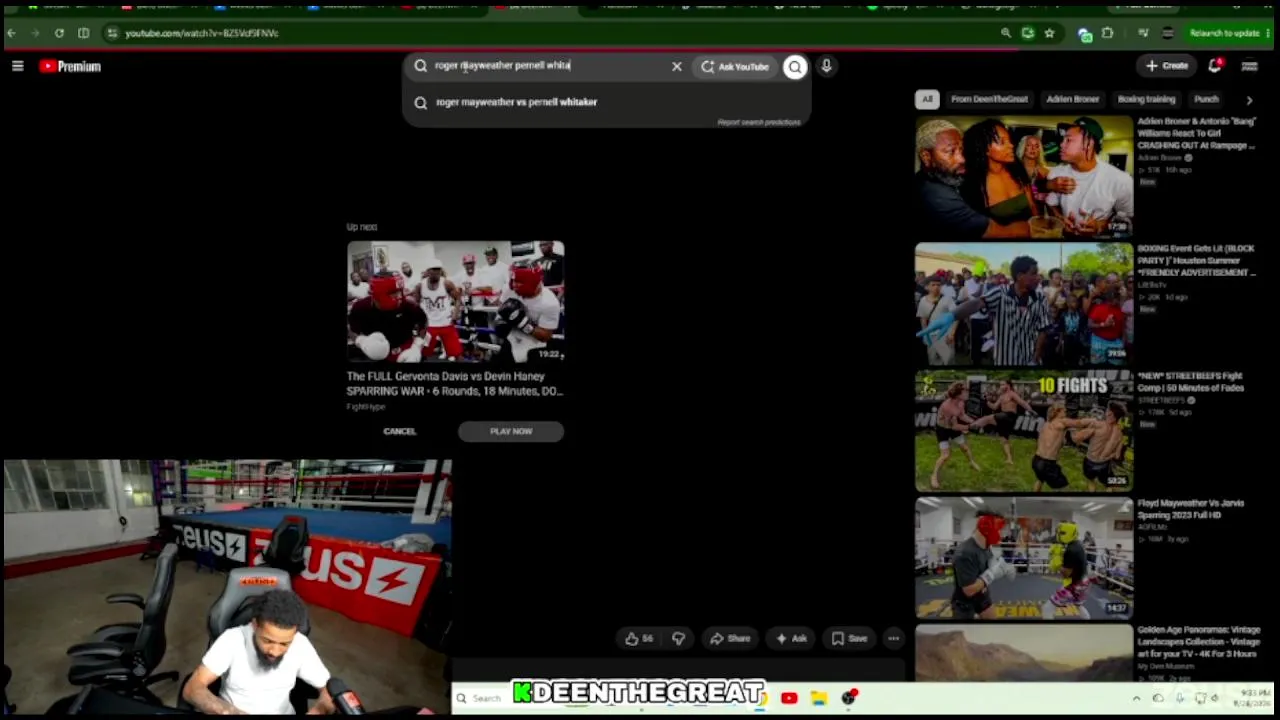Like the video with thumbs up

[639, 639]
